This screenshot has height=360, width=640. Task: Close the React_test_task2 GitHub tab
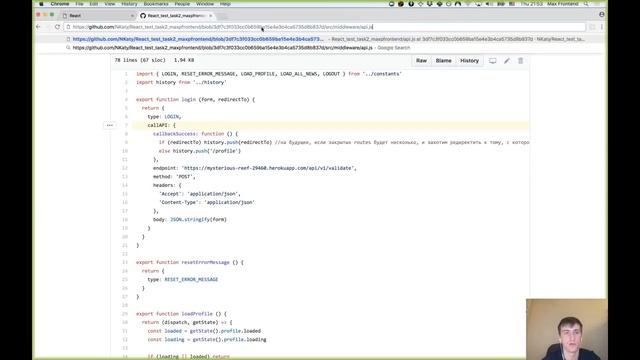211,16
